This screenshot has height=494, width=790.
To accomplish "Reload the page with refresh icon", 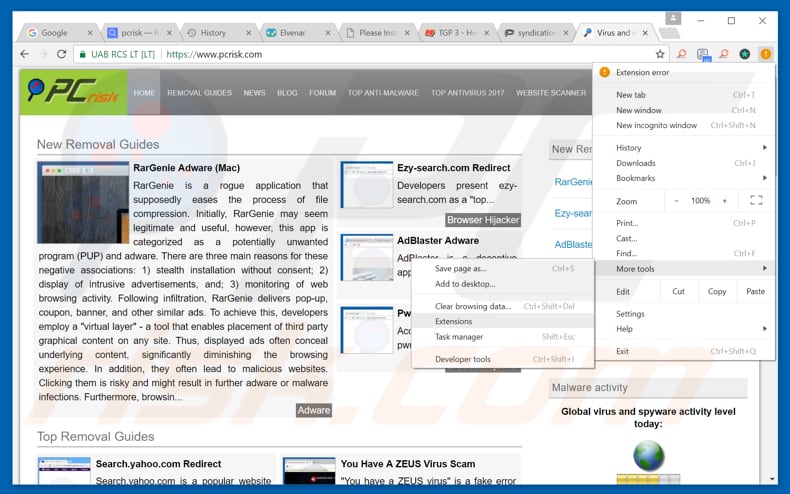I will pyautogui.click(x=61, y=54).
